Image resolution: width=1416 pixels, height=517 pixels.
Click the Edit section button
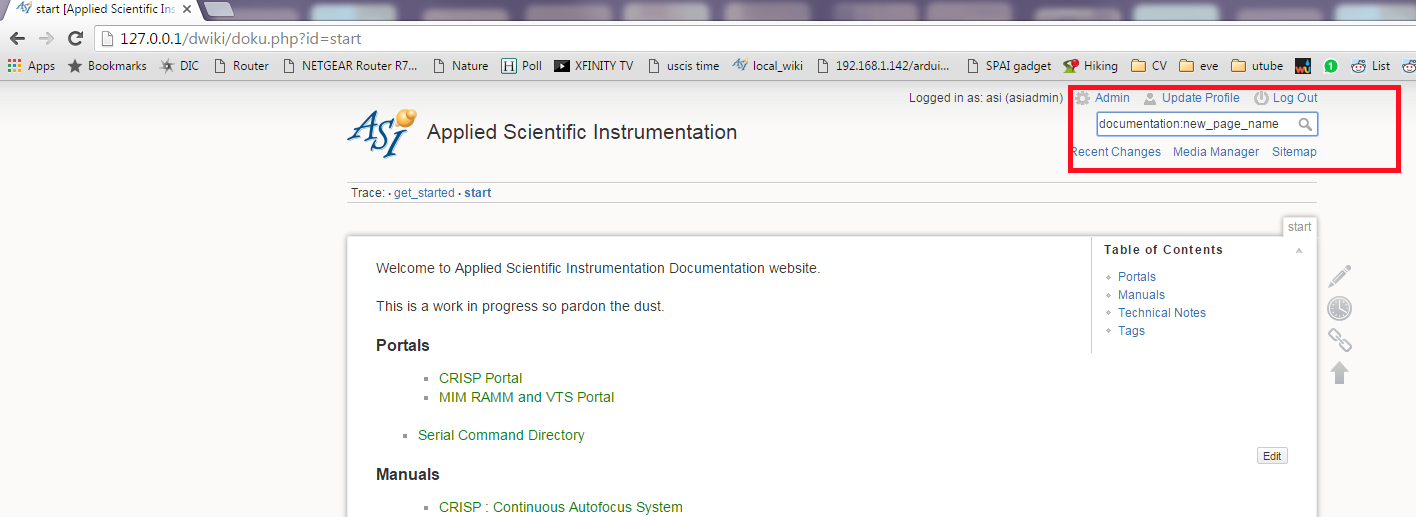[x=1272, y=456]
